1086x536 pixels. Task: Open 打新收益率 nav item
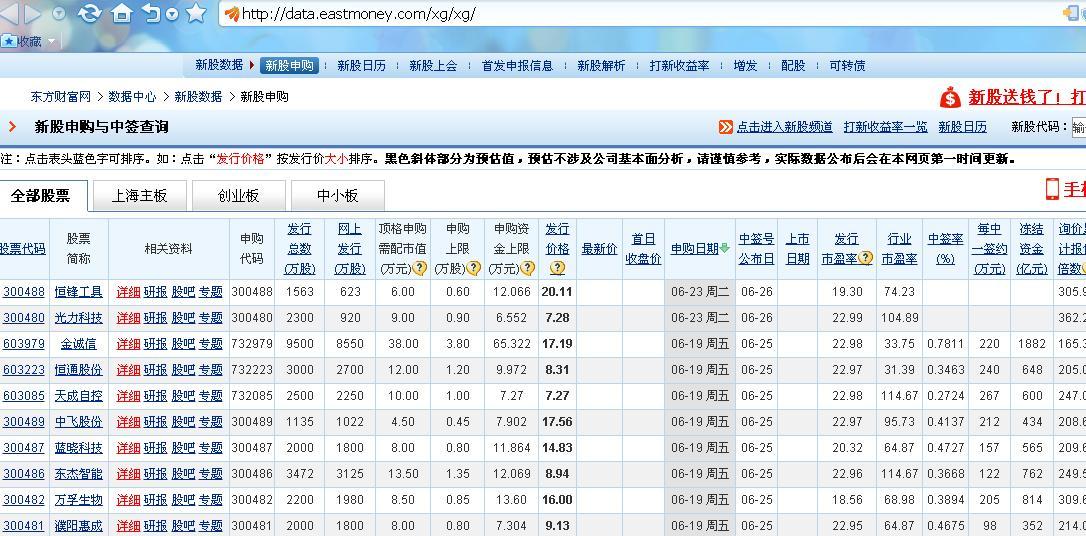pyautogui.click(x=679, y=66)
